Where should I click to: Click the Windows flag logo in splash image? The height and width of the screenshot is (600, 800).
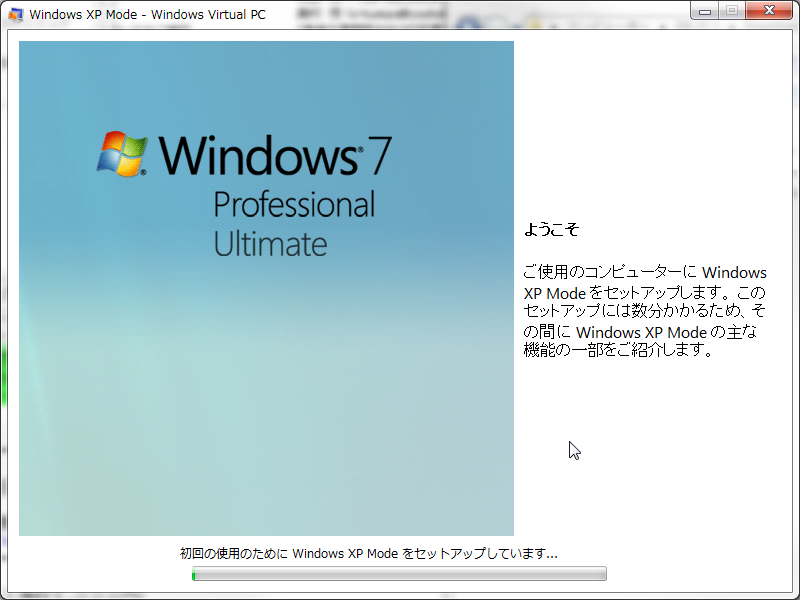coord(122,154)
